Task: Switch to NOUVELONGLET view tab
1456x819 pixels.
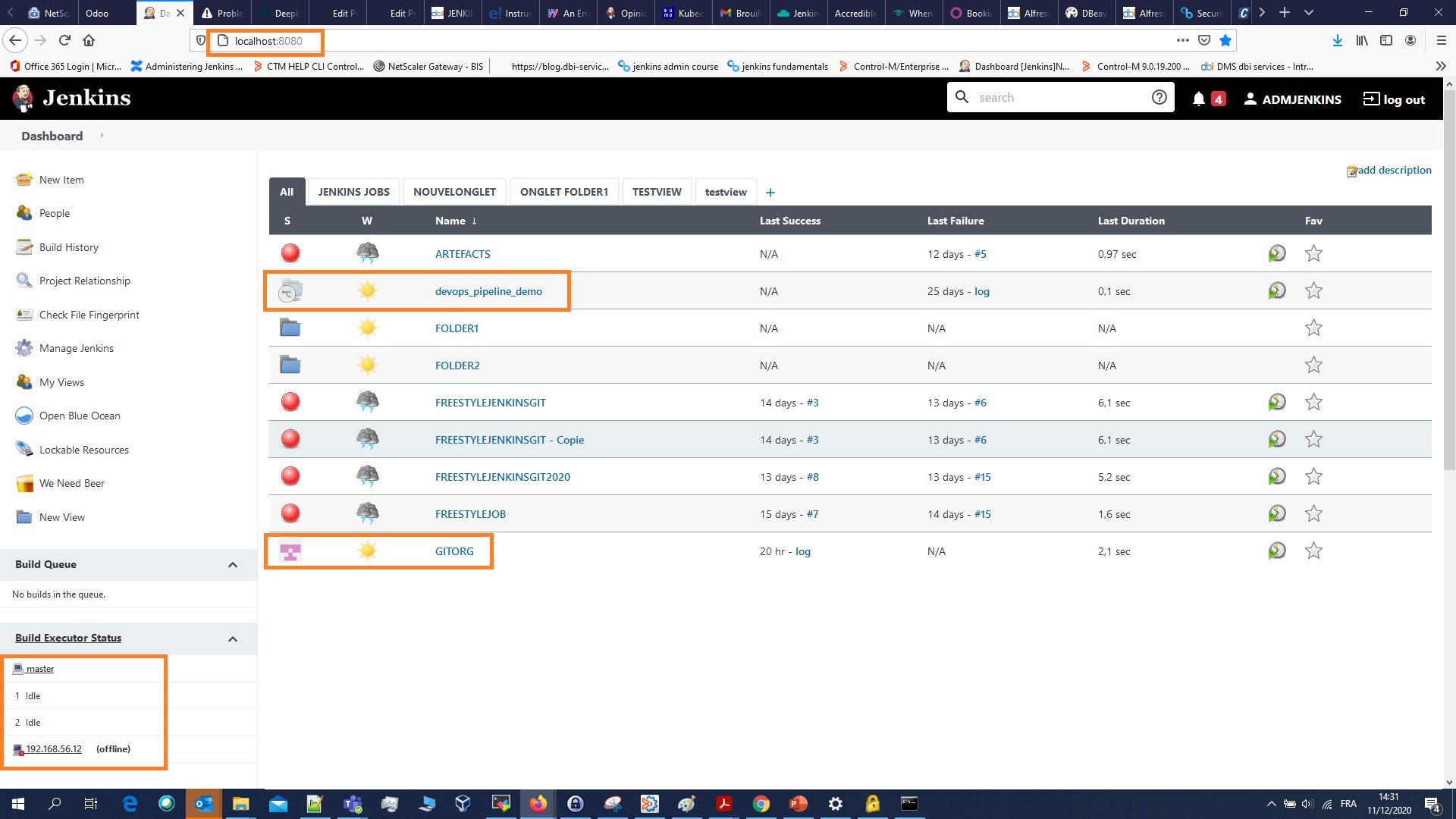Action: [454, 192]
